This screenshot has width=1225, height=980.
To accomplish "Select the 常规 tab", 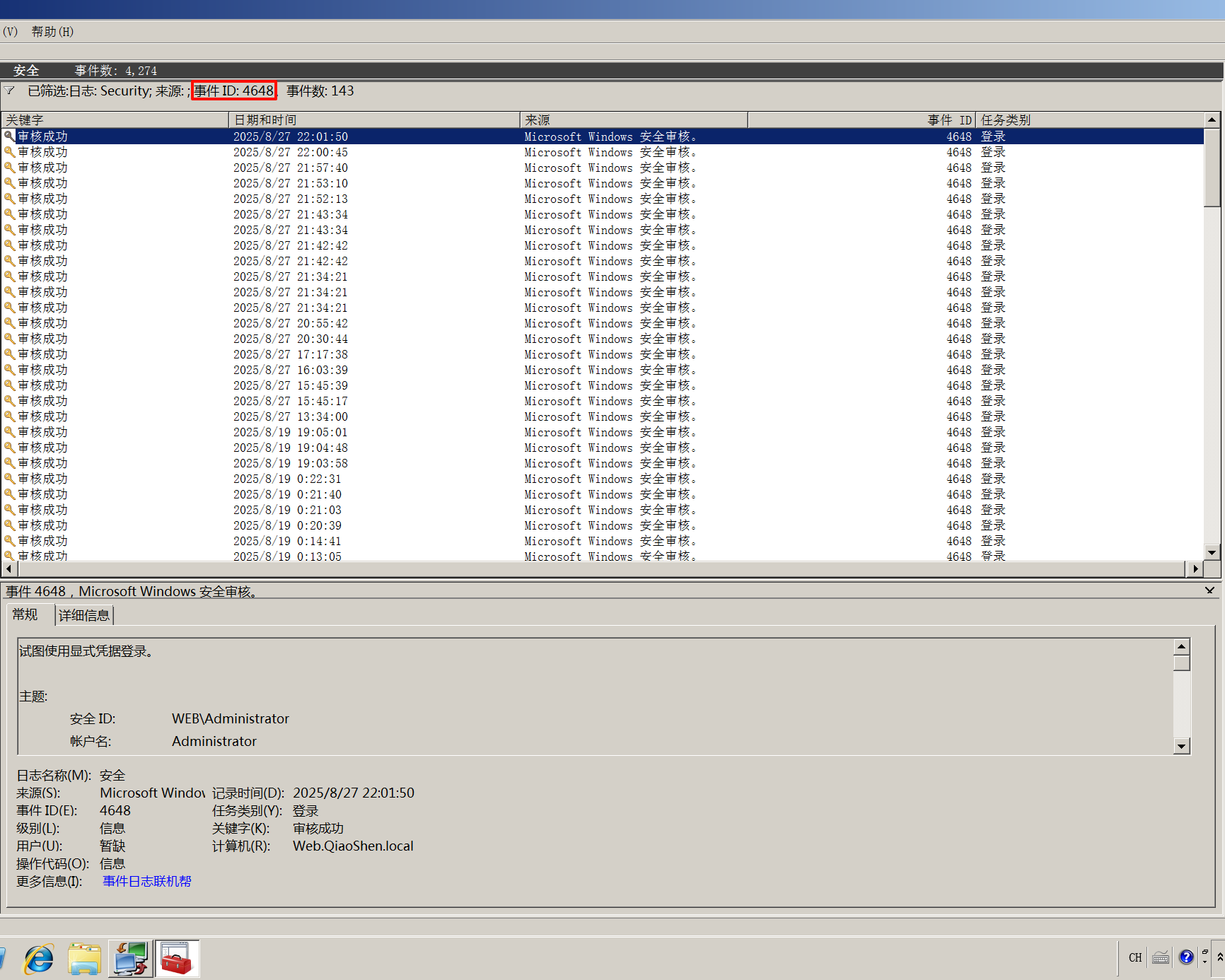I will (25, 614).
